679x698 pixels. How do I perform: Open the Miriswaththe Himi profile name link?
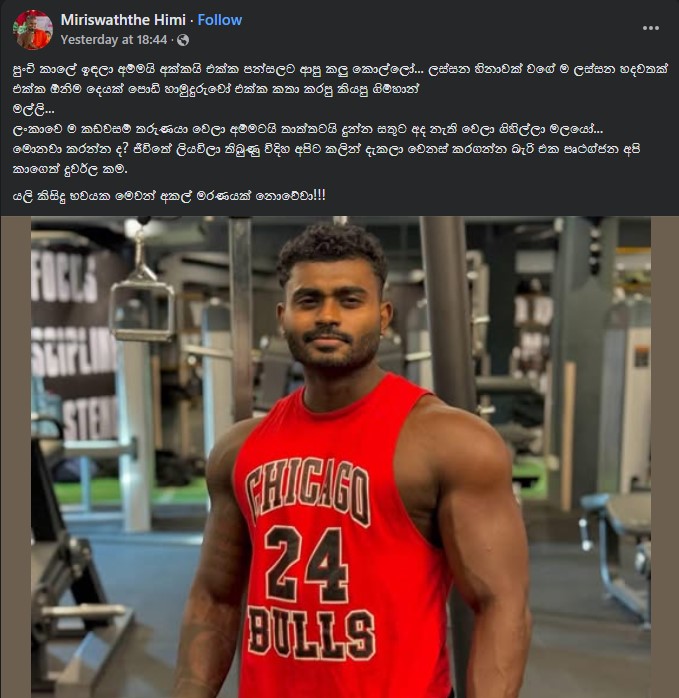(x=123, y=20)
